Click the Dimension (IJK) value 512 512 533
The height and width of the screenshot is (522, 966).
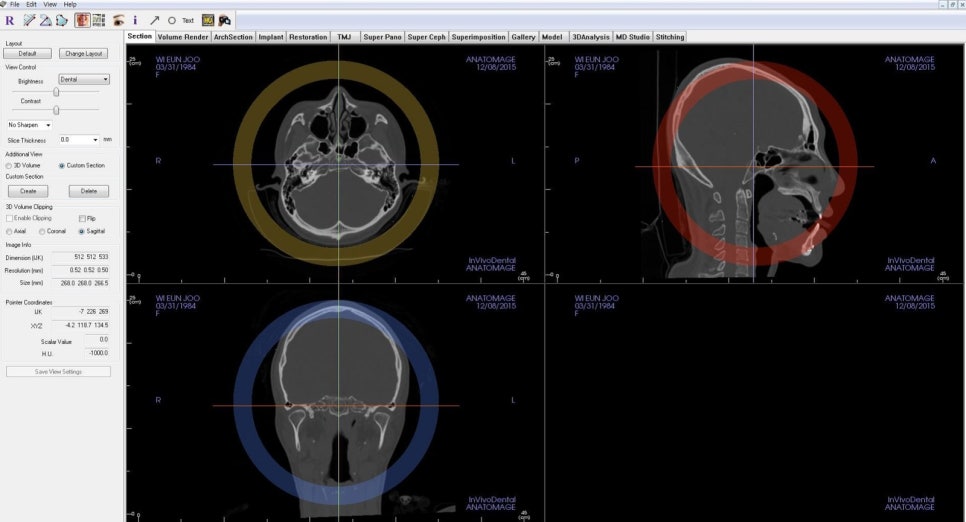[x=81, y=257]
